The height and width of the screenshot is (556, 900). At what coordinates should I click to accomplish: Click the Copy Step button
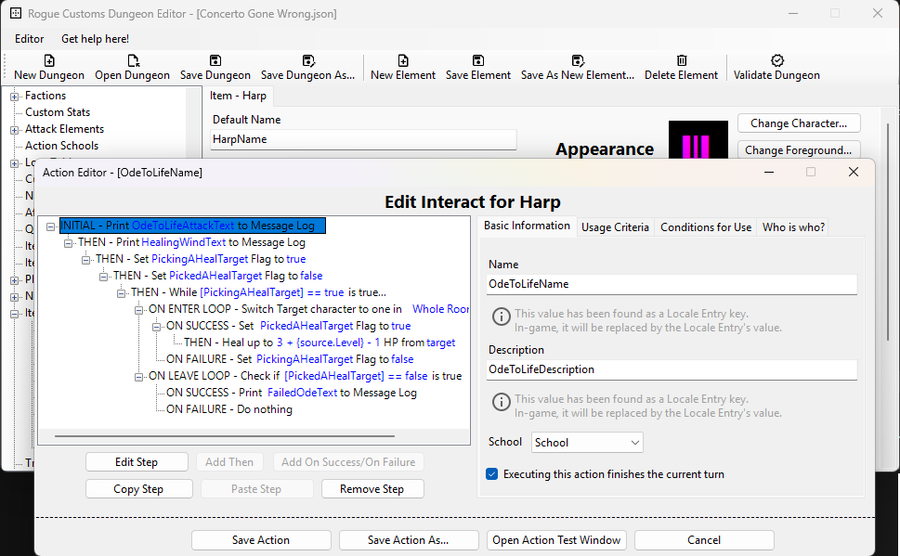[x=138, y=489]
